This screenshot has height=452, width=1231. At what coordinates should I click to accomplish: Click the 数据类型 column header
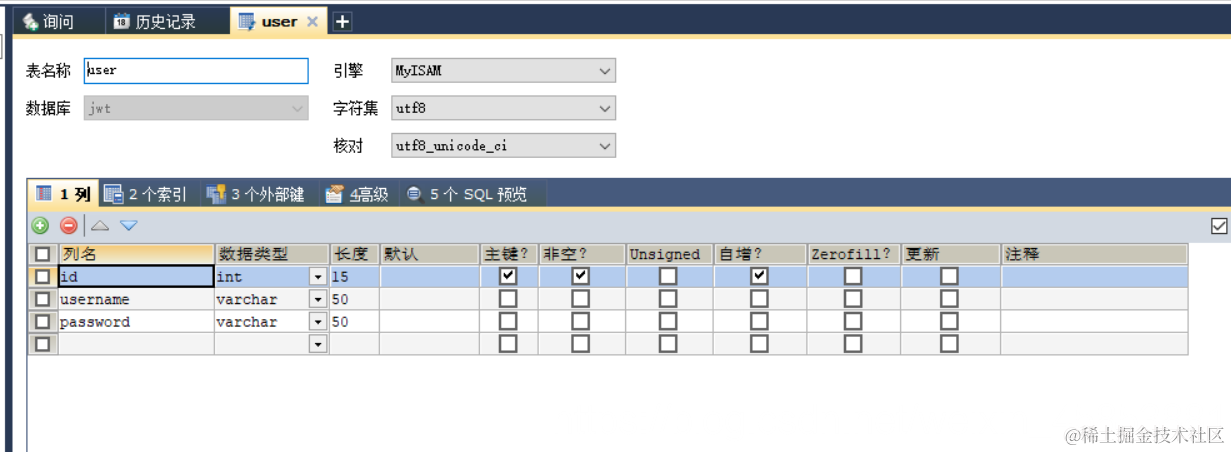click(271, 254)
